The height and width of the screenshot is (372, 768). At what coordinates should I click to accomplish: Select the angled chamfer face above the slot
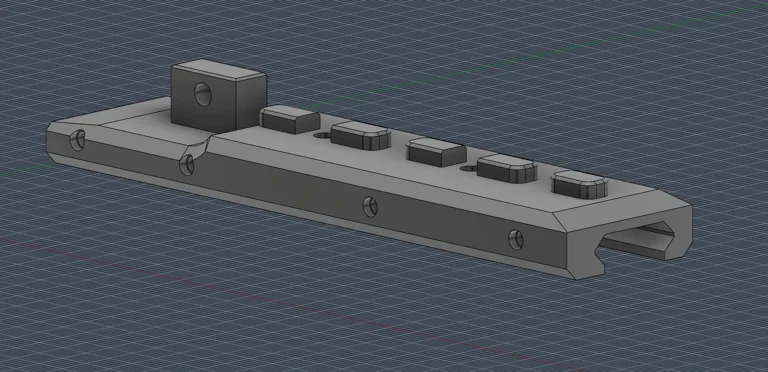tap(622, 212)
